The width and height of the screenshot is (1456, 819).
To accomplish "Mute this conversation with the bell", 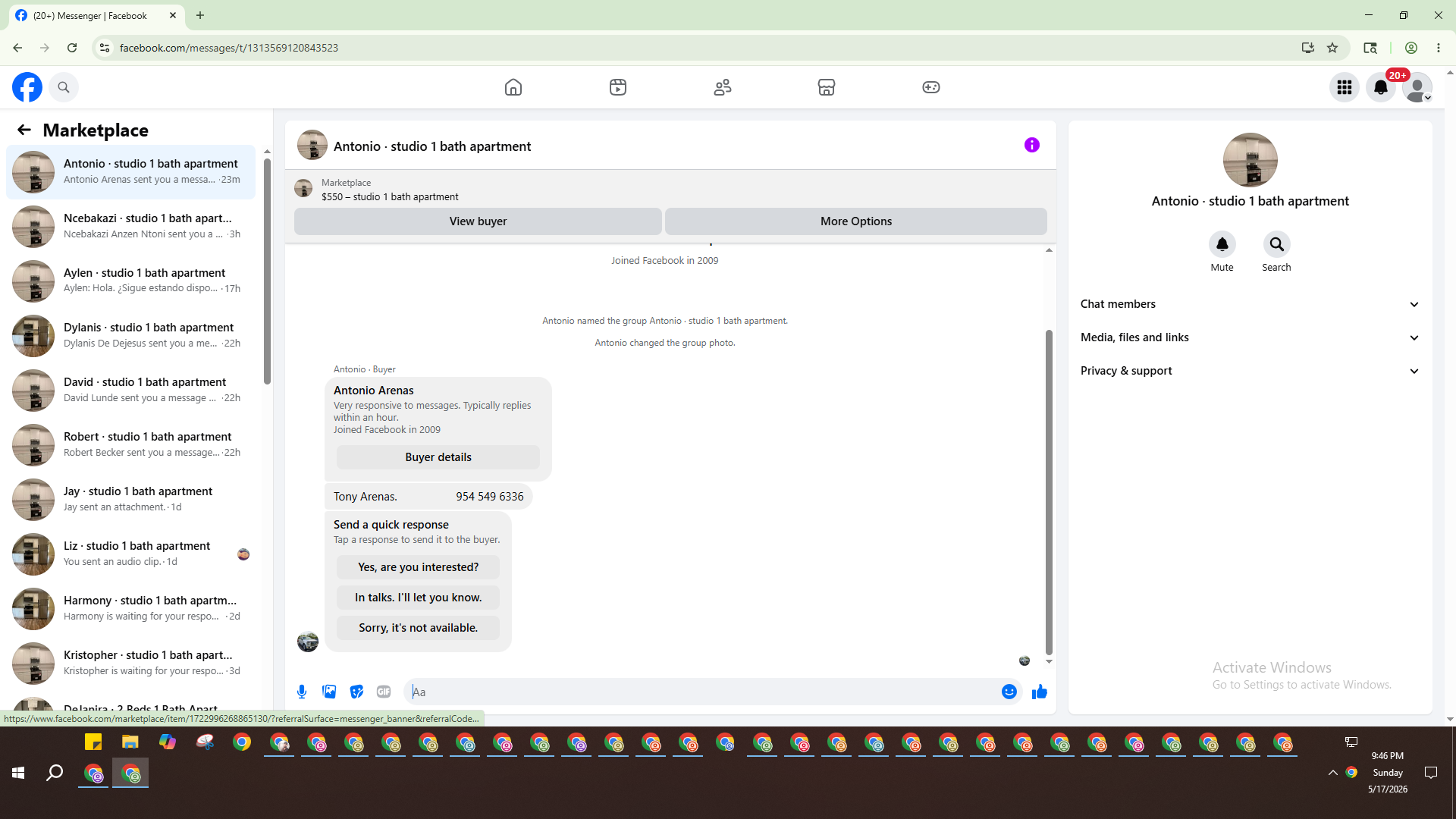I will pos(1222,244).
